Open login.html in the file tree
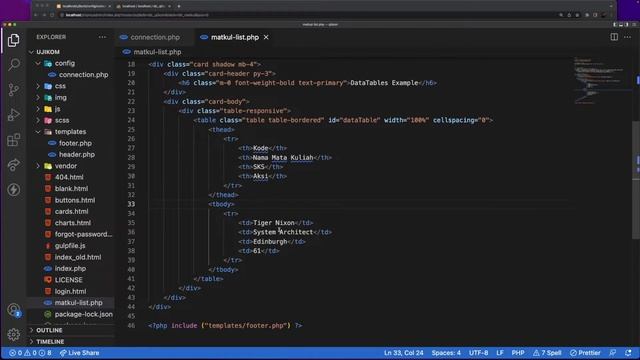Viewport: 640px width, 360px height. point(71,291)
